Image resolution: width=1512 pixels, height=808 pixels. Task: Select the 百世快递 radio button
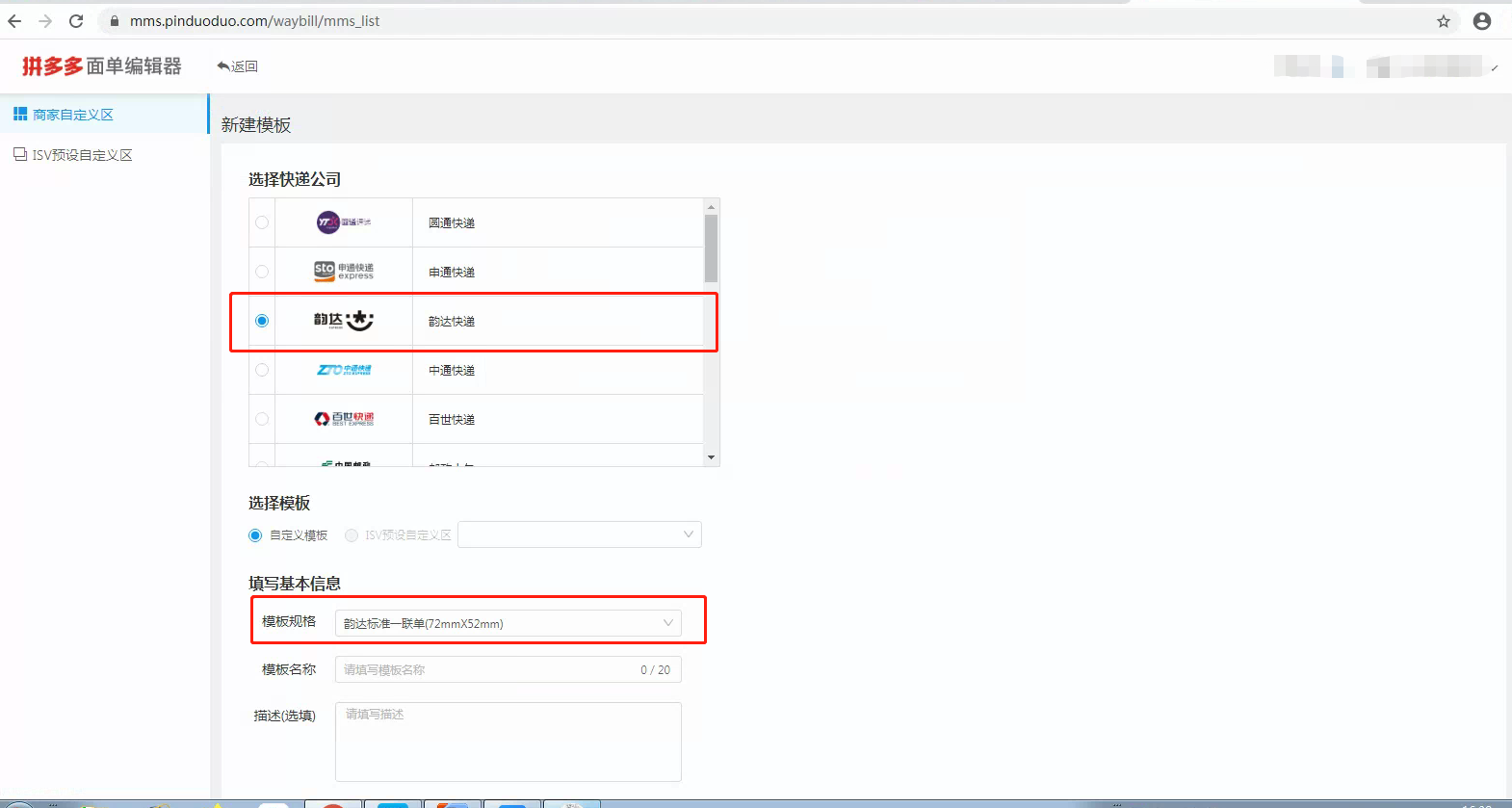point(262,419)
